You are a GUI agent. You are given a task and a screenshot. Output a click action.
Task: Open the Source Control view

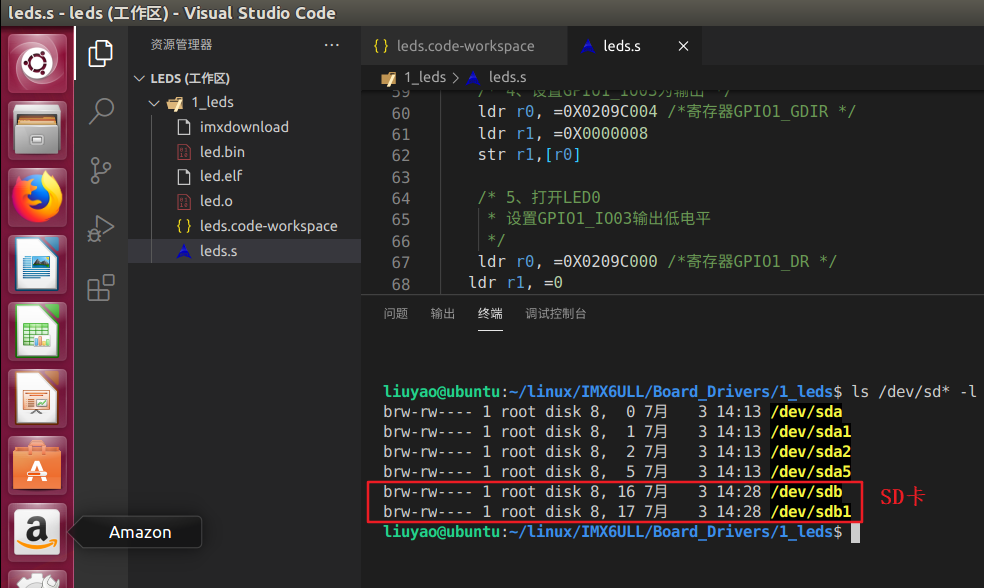point(101,170)
